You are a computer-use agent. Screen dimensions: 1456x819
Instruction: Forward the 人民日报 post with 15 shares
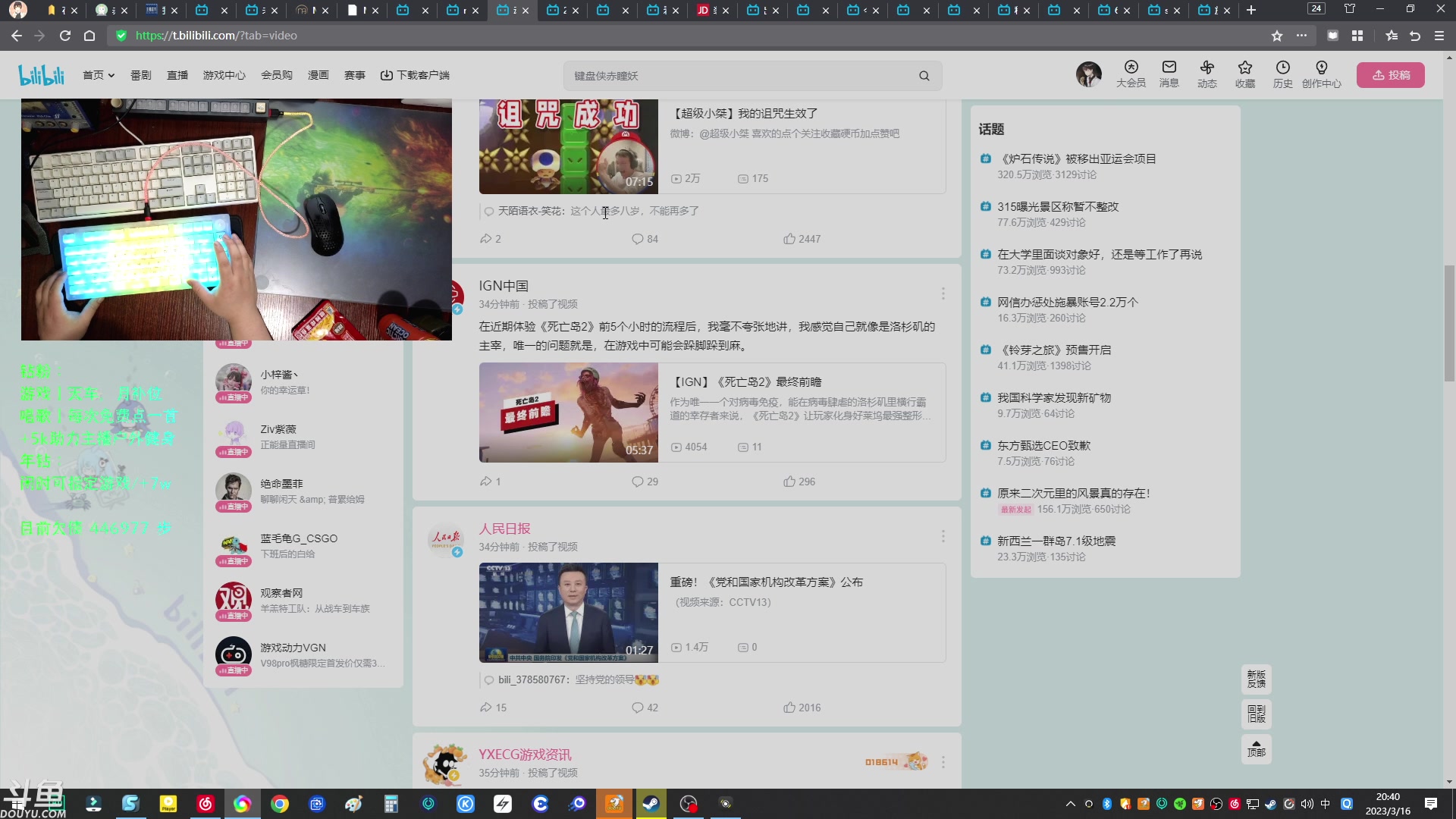click(x=493, y=708)
